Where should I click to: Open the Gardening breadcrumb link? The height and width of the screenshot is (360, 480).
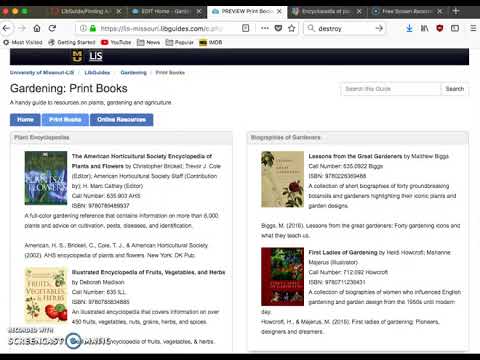point(133,73)
